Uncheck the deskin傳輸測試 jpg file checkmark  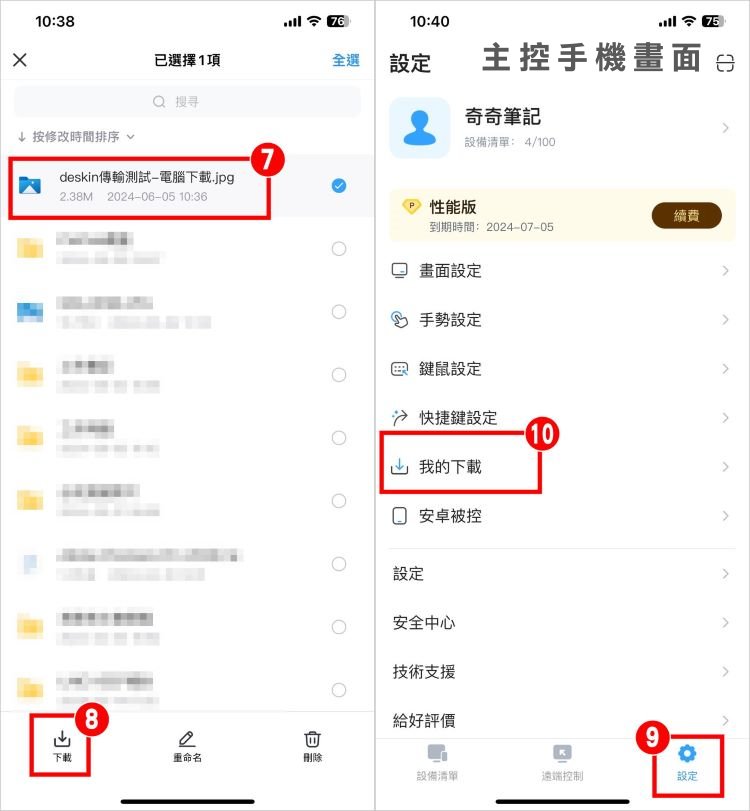coord(339,186)
